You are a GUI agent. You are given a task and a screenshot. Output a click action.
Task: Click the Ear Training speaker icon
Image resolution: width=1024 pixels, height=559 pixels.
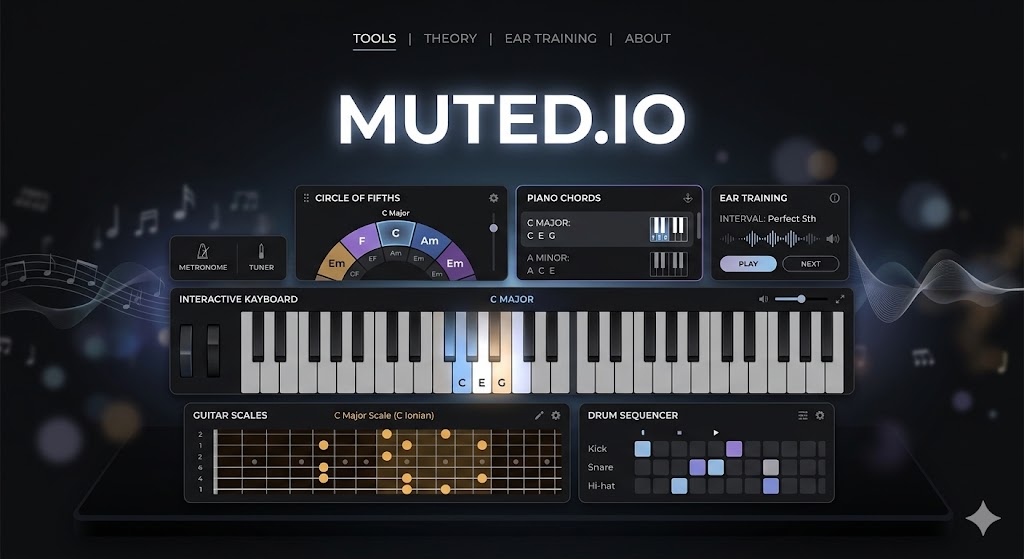pyautogui.click(x=833, y=239)
